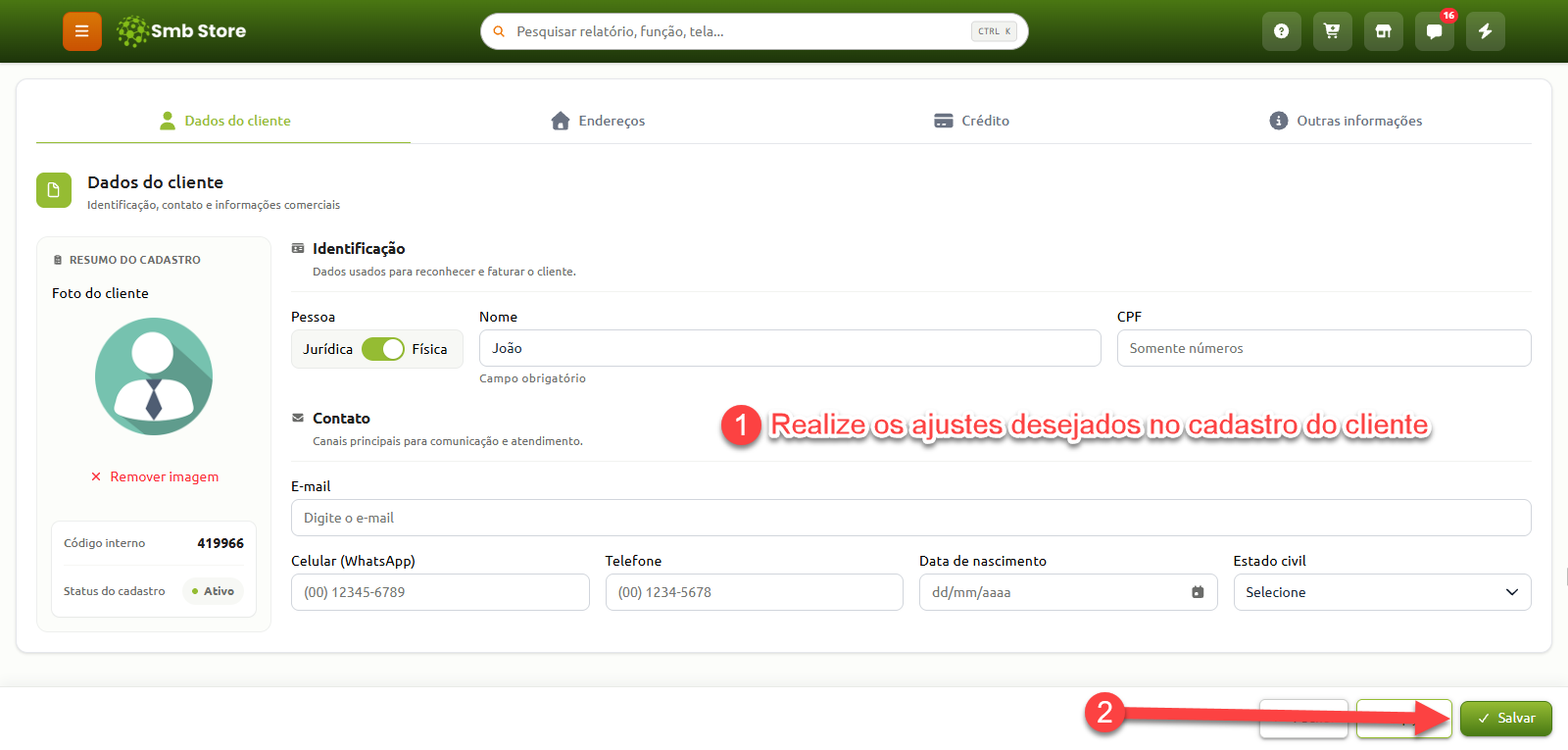Click the Smb Store logo

(181, 31)
